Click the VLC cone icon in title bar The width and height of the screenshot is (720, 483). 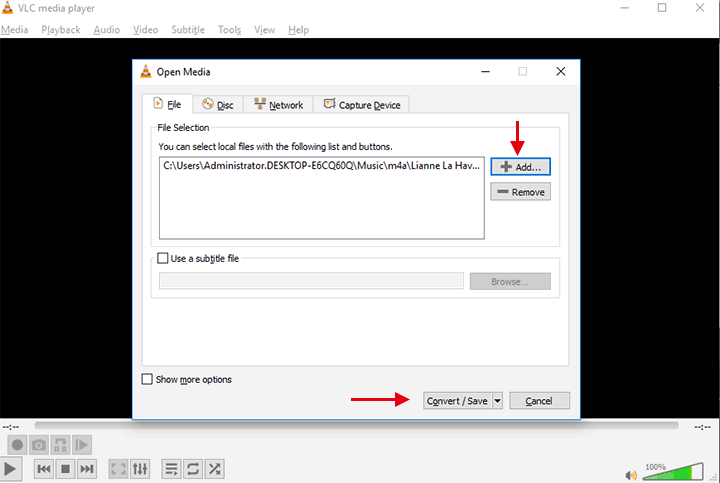pos(8,8)
